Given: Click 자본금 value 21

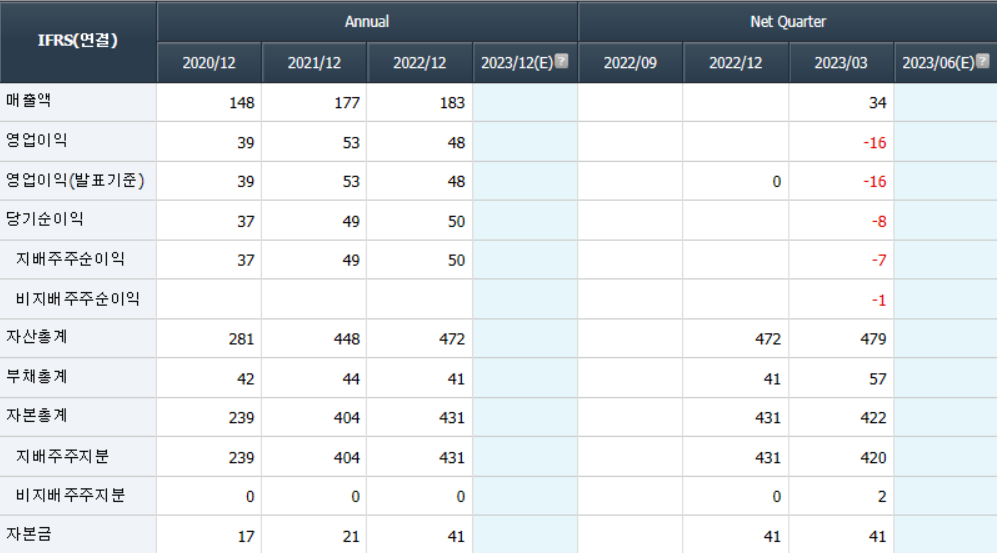Looking at the screenshot, I should tap(351, 537).
